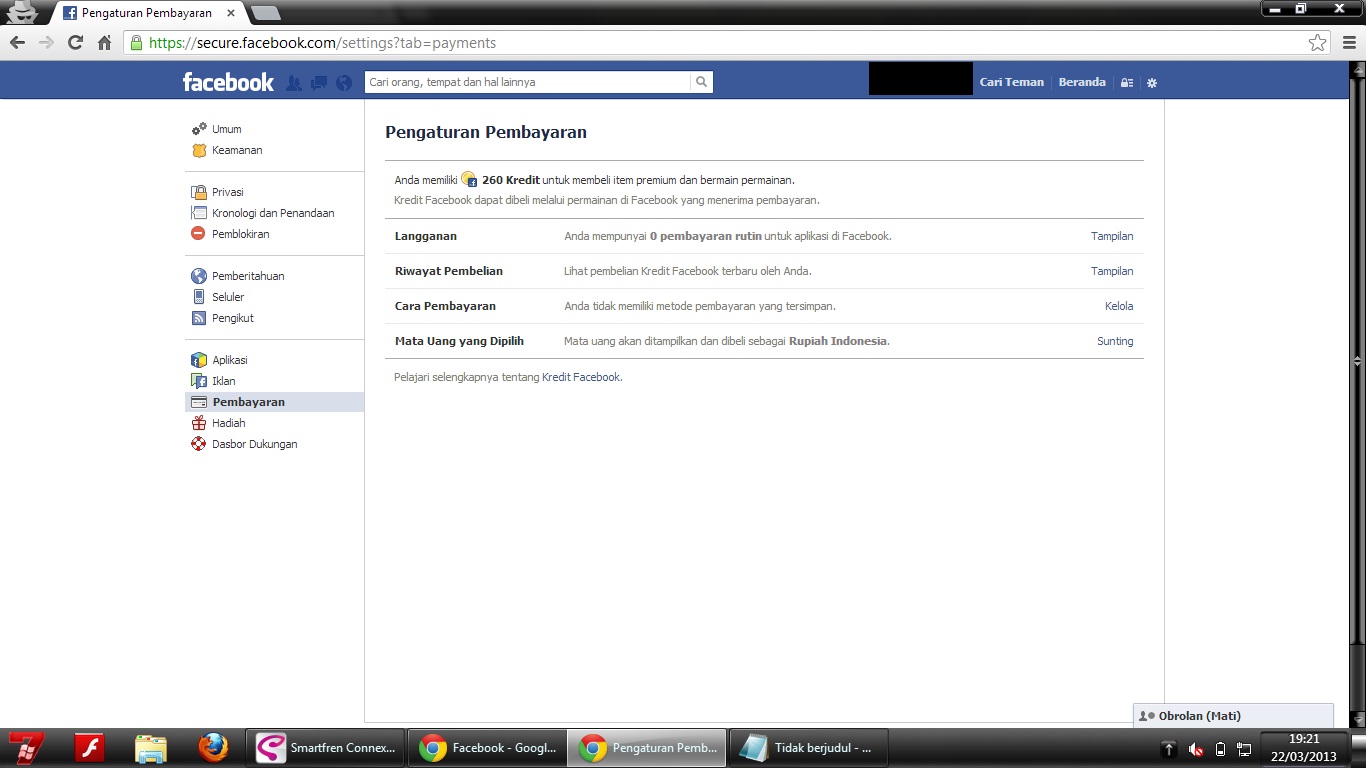Open messages icon in header
Viewport: 1366px width, 768px height.
(319, 83)
